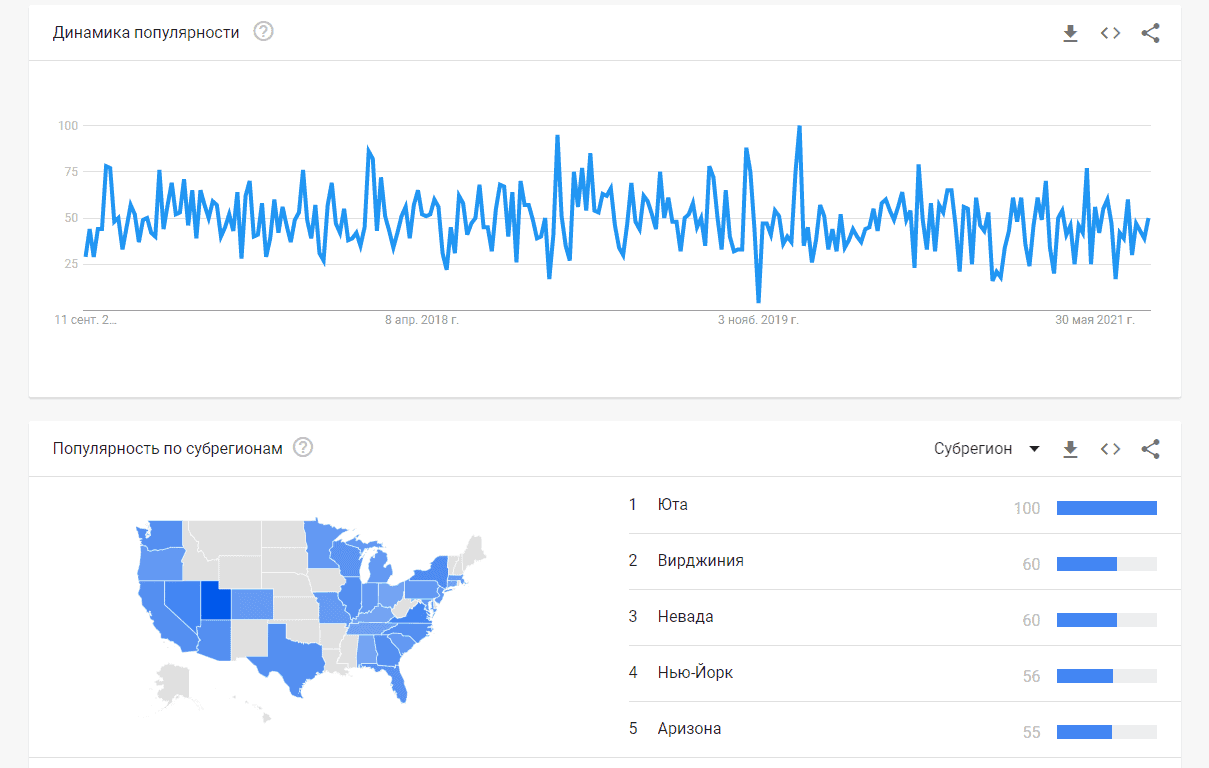Open embed code for subregion popularity
This screenshot has width=1209, height=768.
coord(1110,449)
